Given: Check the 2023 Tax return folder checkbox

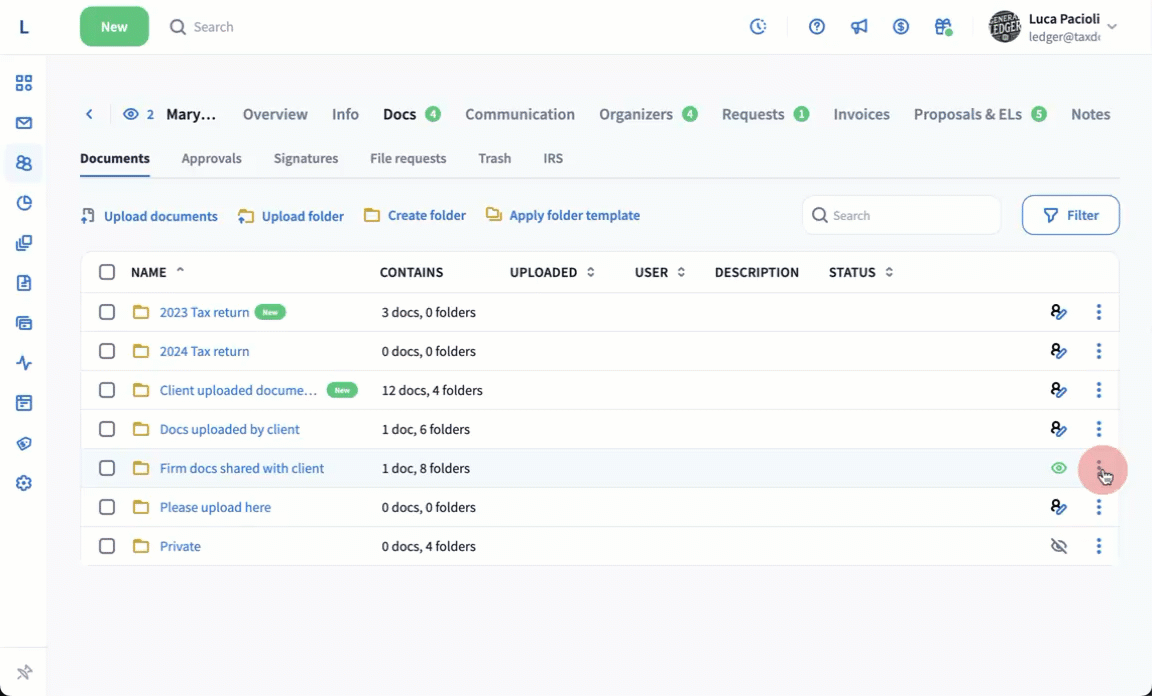Looking at the screenshot, I should [x=107, y=312].
